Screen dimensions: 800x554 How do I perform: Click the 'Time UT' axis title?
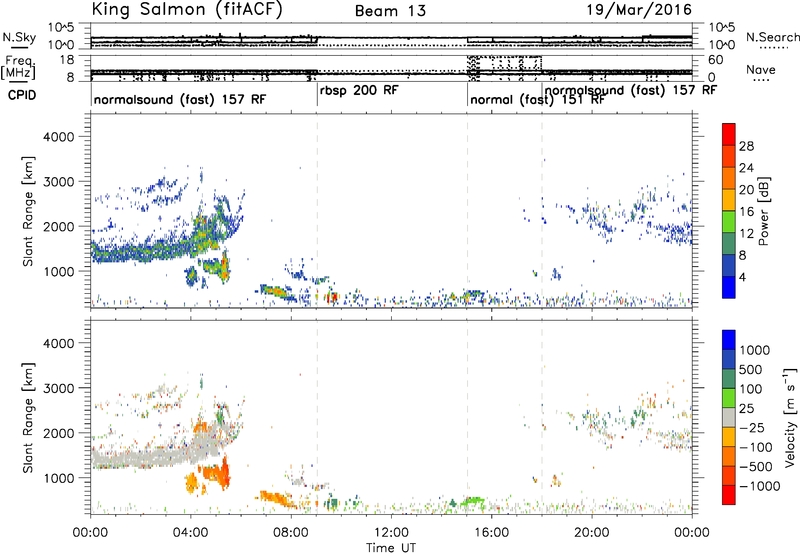(391, 547)
